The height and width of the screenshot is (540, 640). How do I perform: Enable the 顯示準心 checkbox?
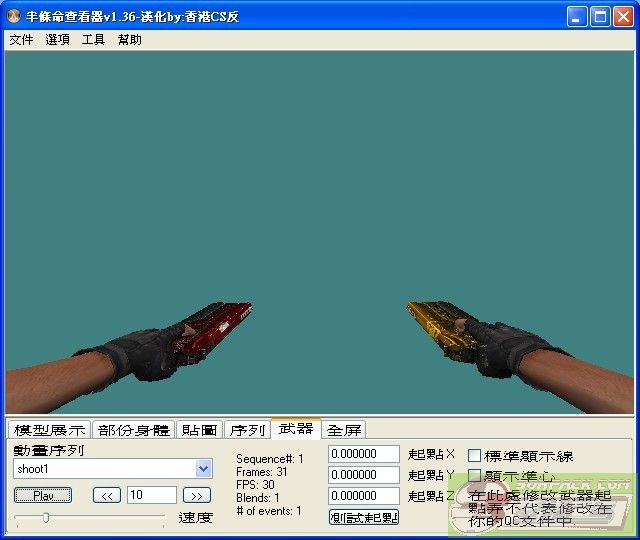(x=474, y=476)
